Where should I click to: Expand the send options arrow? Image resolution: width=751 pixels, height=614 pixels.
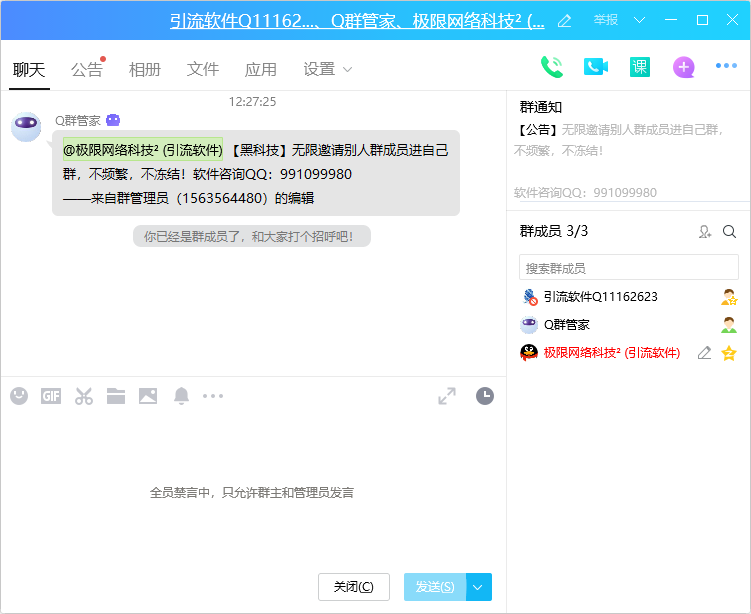coord(478,587)
